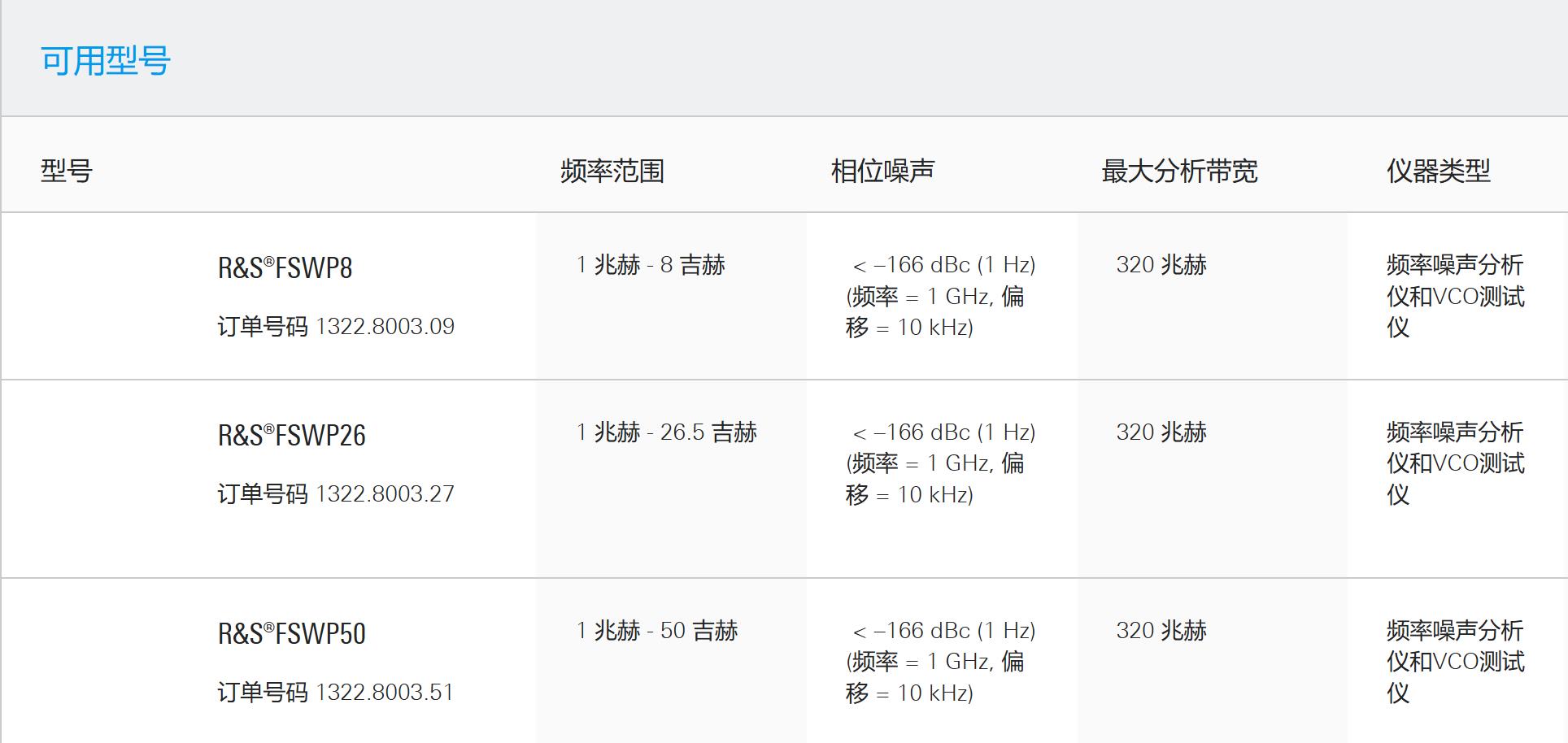Click the FSWP26 320 兆赫 bandwidth cell
Screen dimensions: 1568x743
[x=1161, y=432]
